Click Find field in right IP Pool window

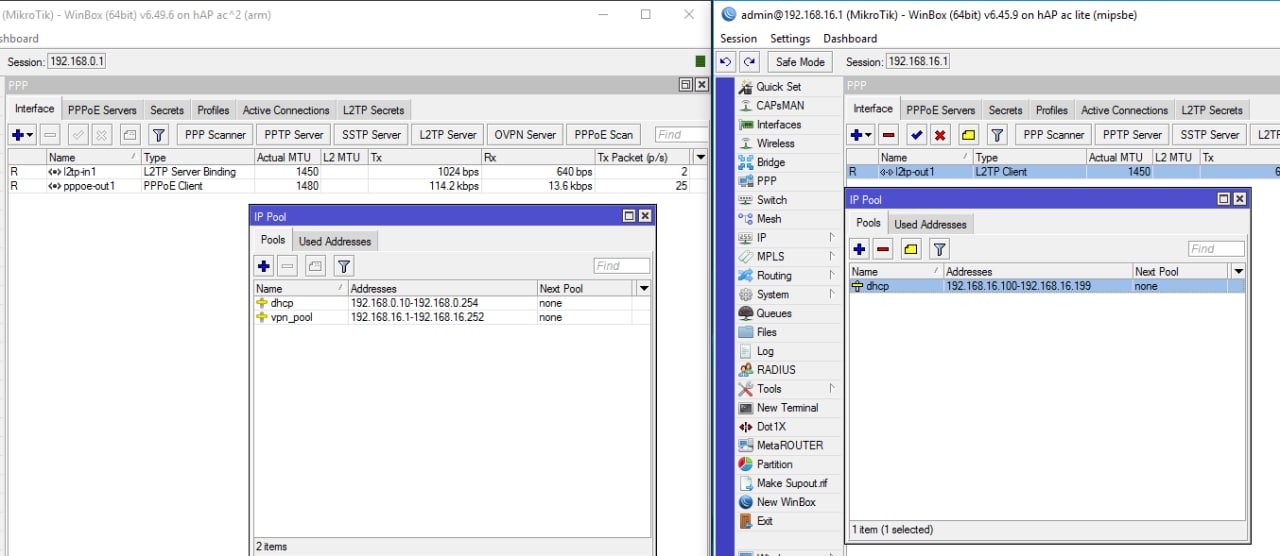1216,249
